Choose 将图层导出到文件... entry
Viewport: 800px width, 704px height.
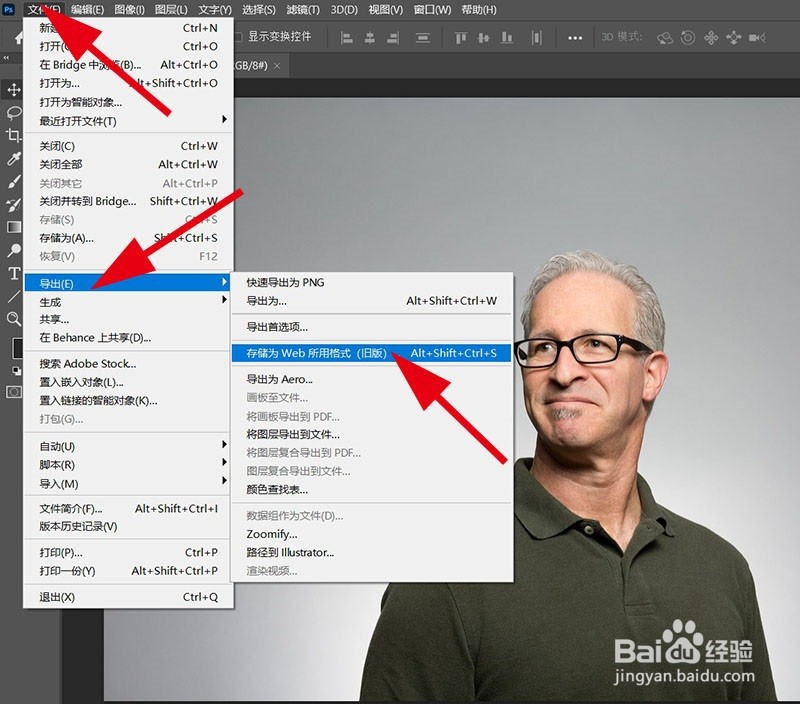click(x=371, y=435)
